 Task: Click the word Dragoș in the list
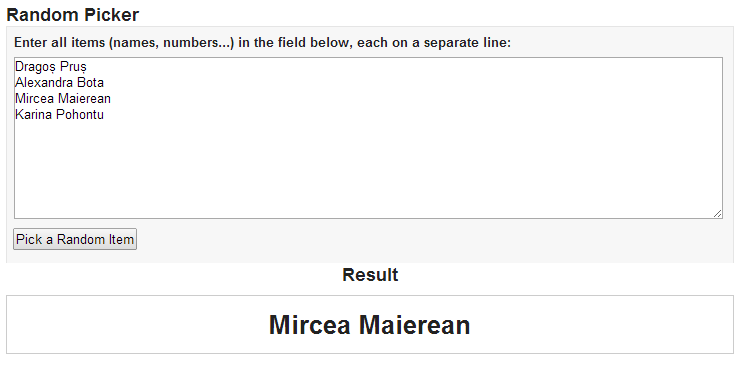pos(36,67)
